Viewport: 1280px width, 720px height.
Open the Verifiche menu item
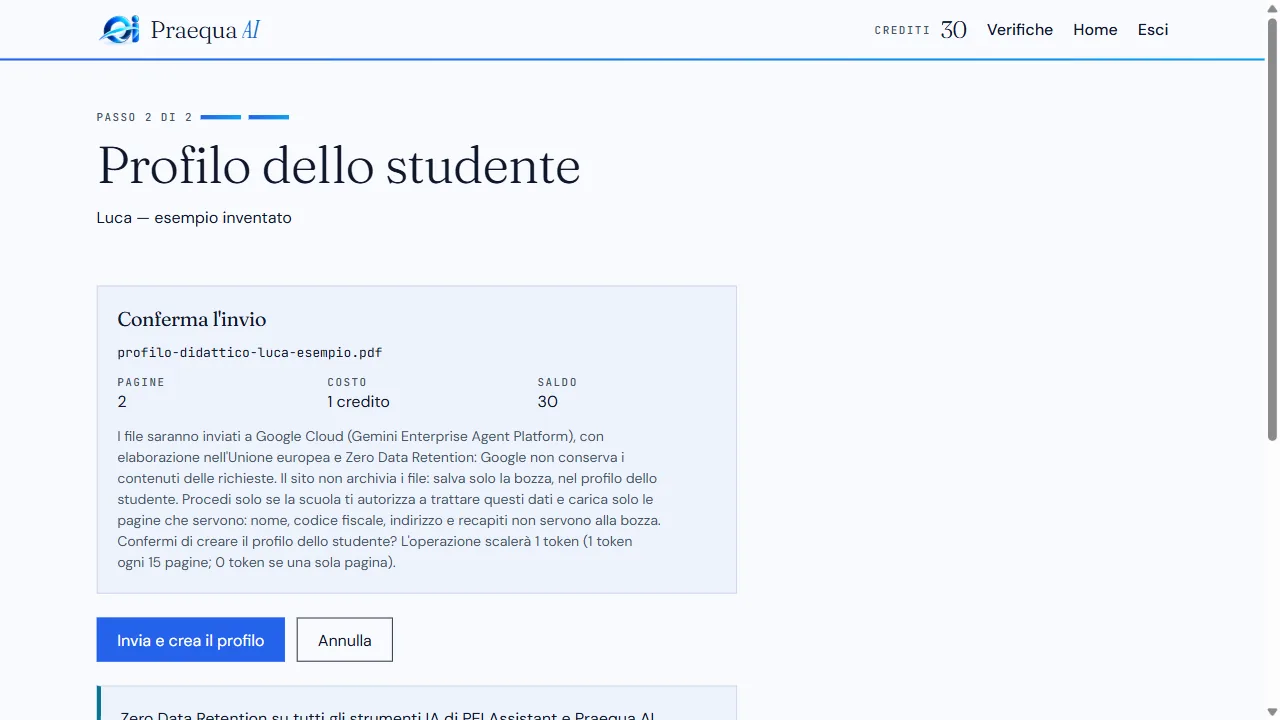[1020, 30]
